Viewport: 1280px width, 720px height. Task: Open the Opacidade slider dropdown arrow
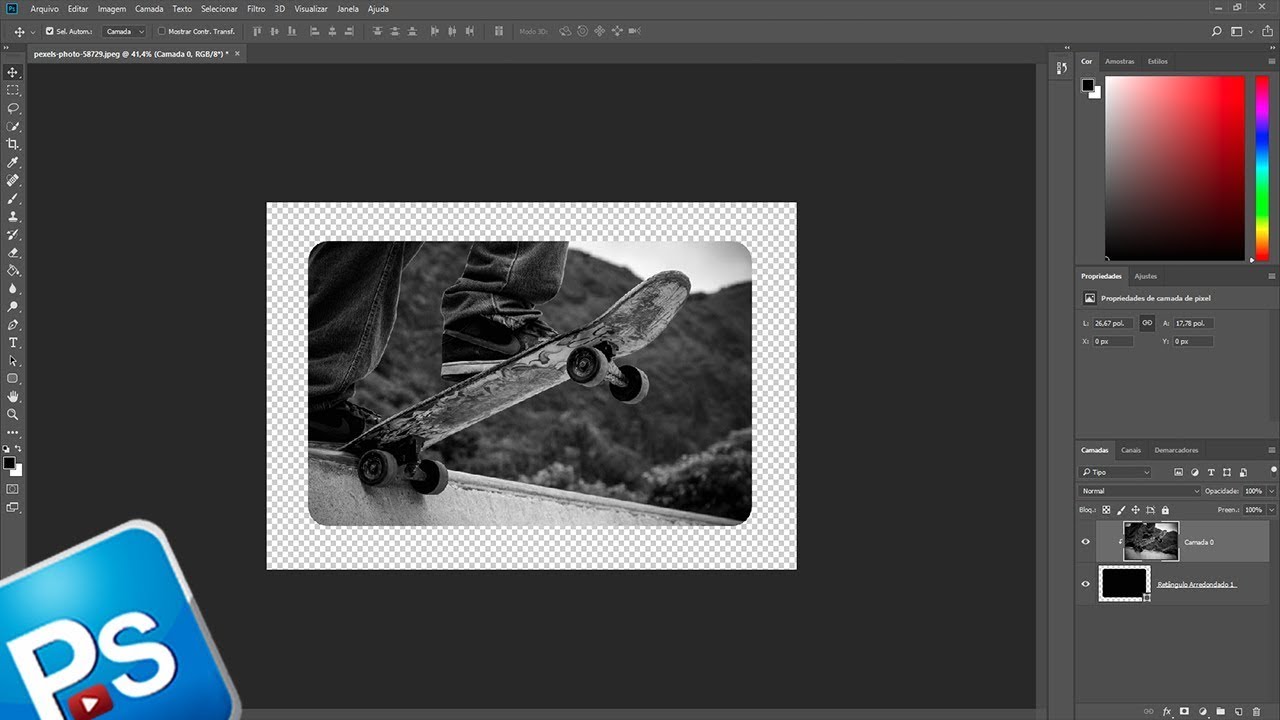(x=1272, y=491)
